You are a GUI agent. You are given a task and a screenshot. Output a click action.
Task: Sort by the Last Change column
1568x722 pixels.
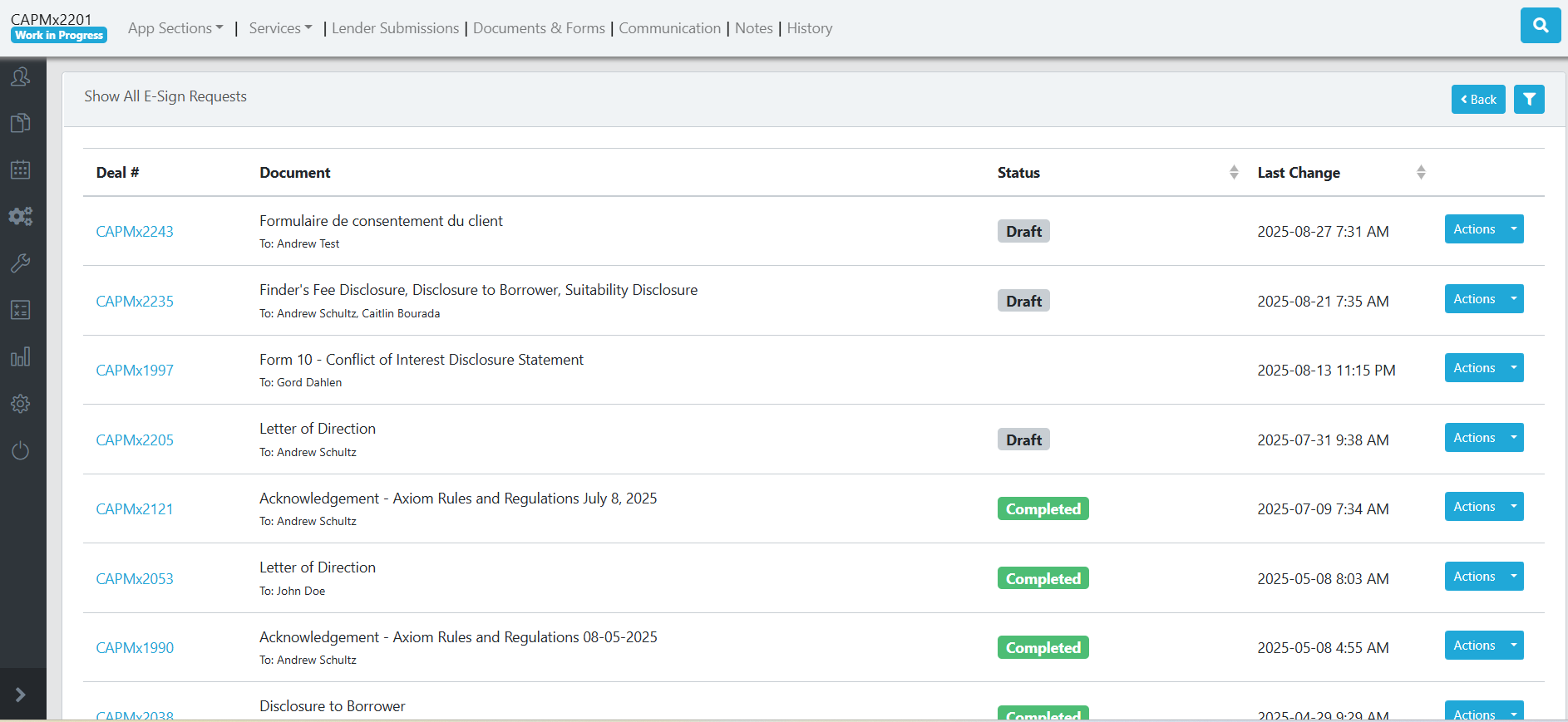[1421, 172]
